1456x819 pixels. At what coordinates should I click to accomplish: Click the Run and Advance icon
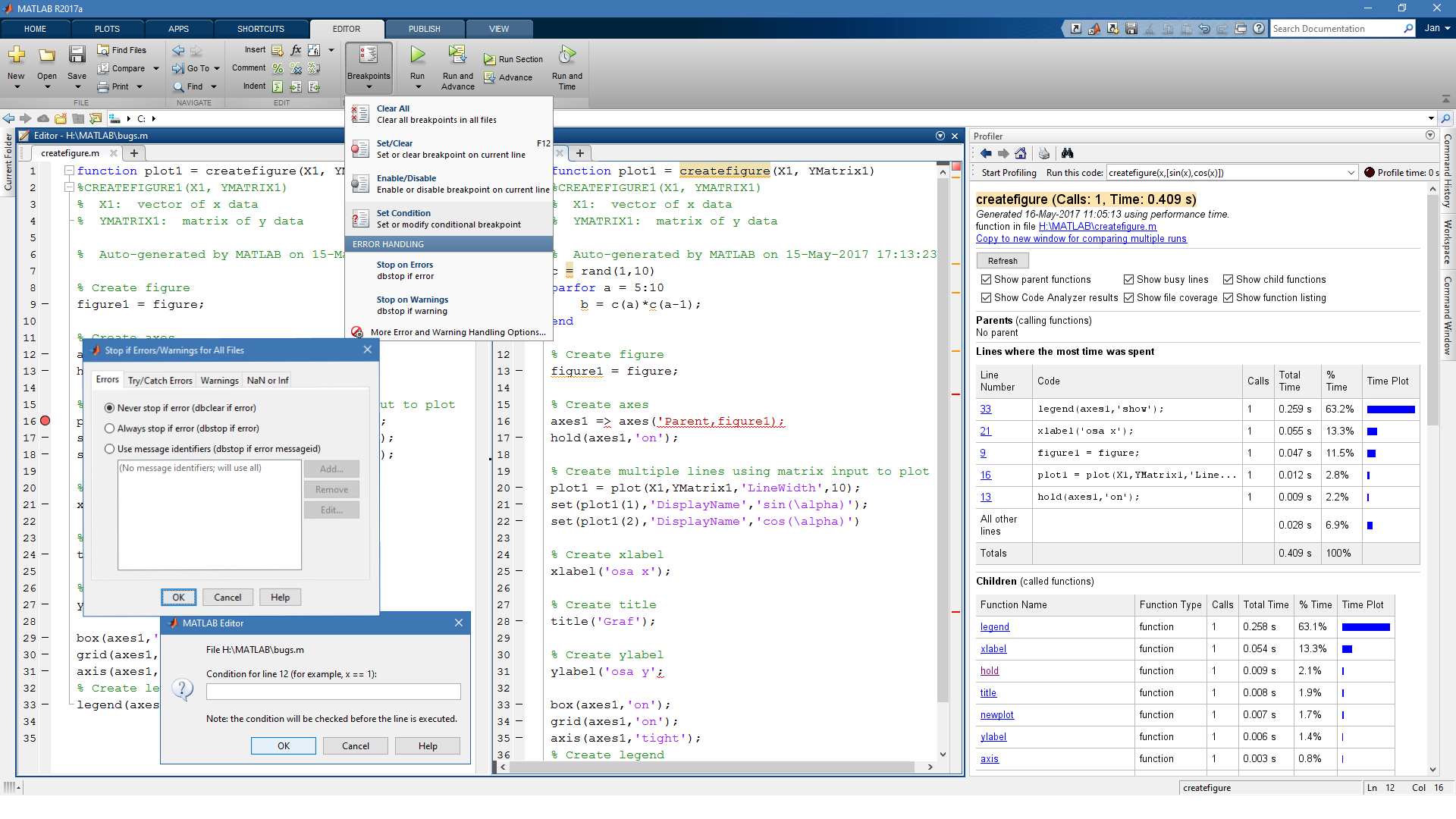457,55
